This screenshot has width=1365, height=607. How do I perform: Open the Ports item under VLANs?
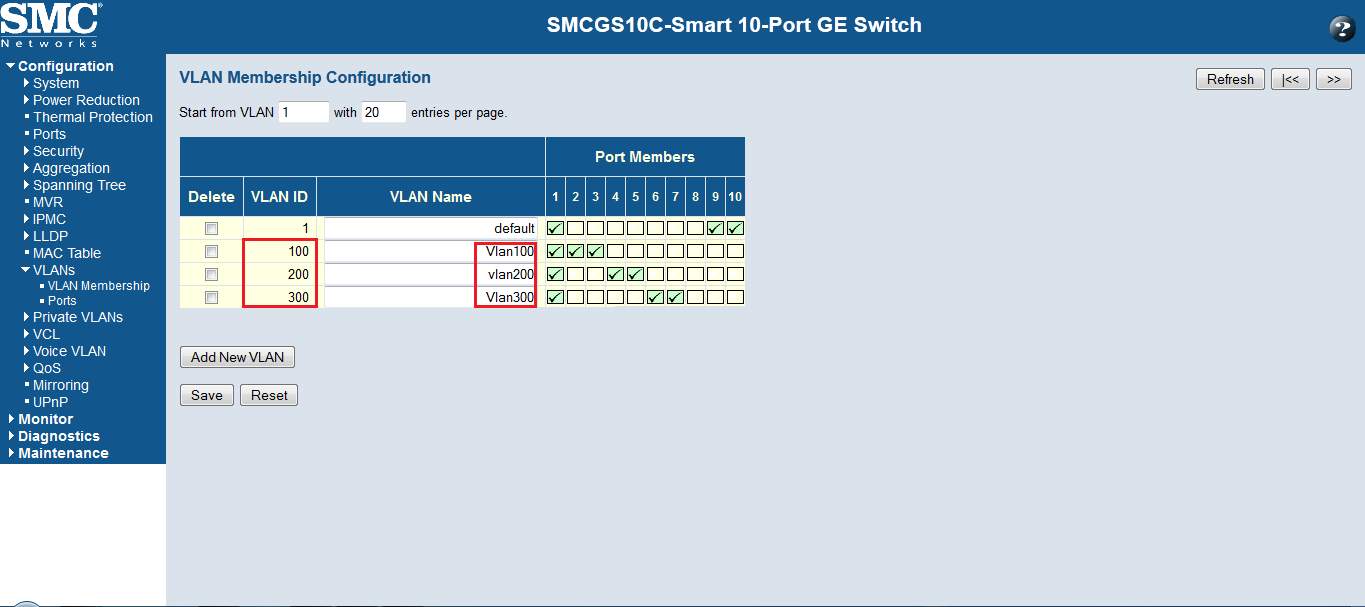coord(62,301)
